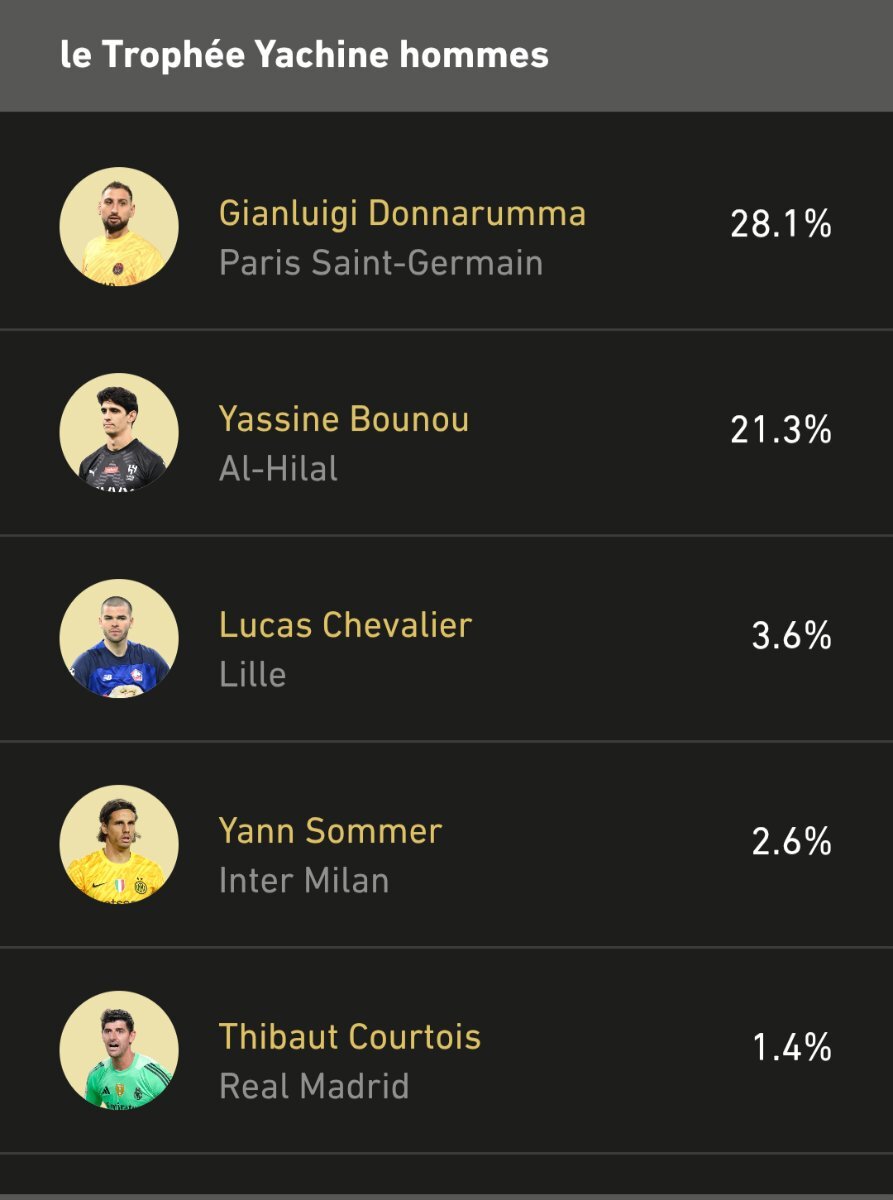The width and height of the screenshot is (893, 1200).
Task: Open Yann Sommer's avatar image
Action: (119, 845)
